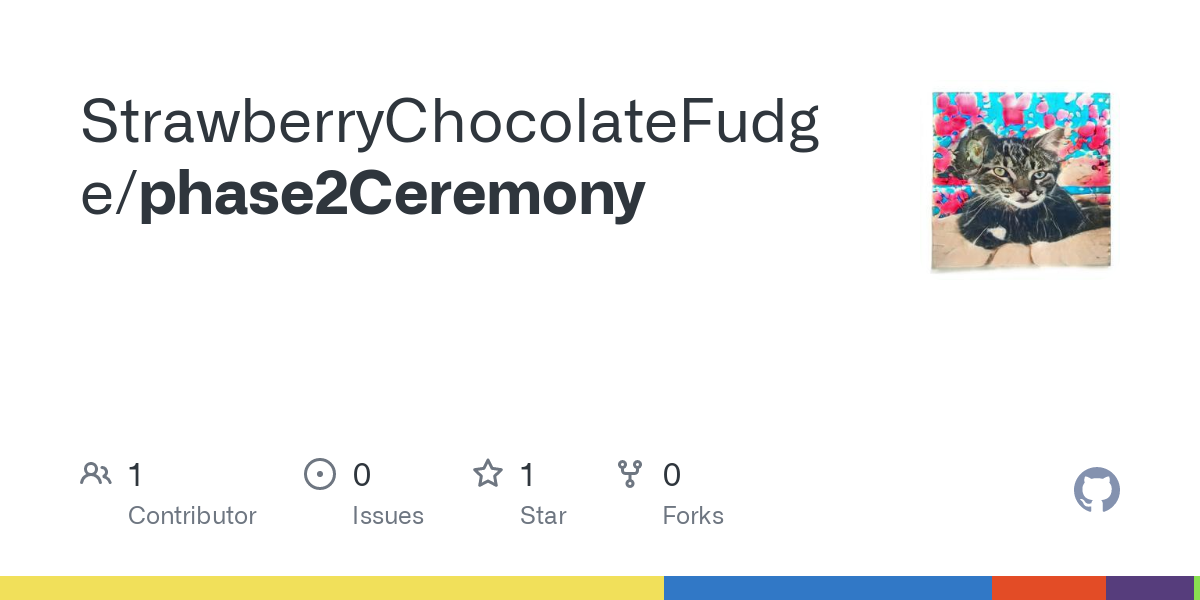Image resolution: width=1200 pixels, height=600 pixels.
Task: Click the Star label text
Action: pyautogui.click(x=543, y=516)
